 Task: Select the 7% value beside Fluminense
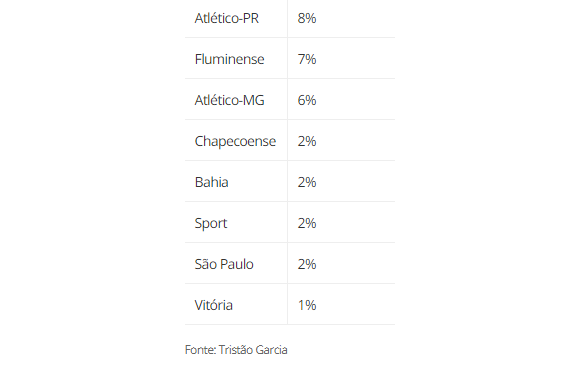307,59
